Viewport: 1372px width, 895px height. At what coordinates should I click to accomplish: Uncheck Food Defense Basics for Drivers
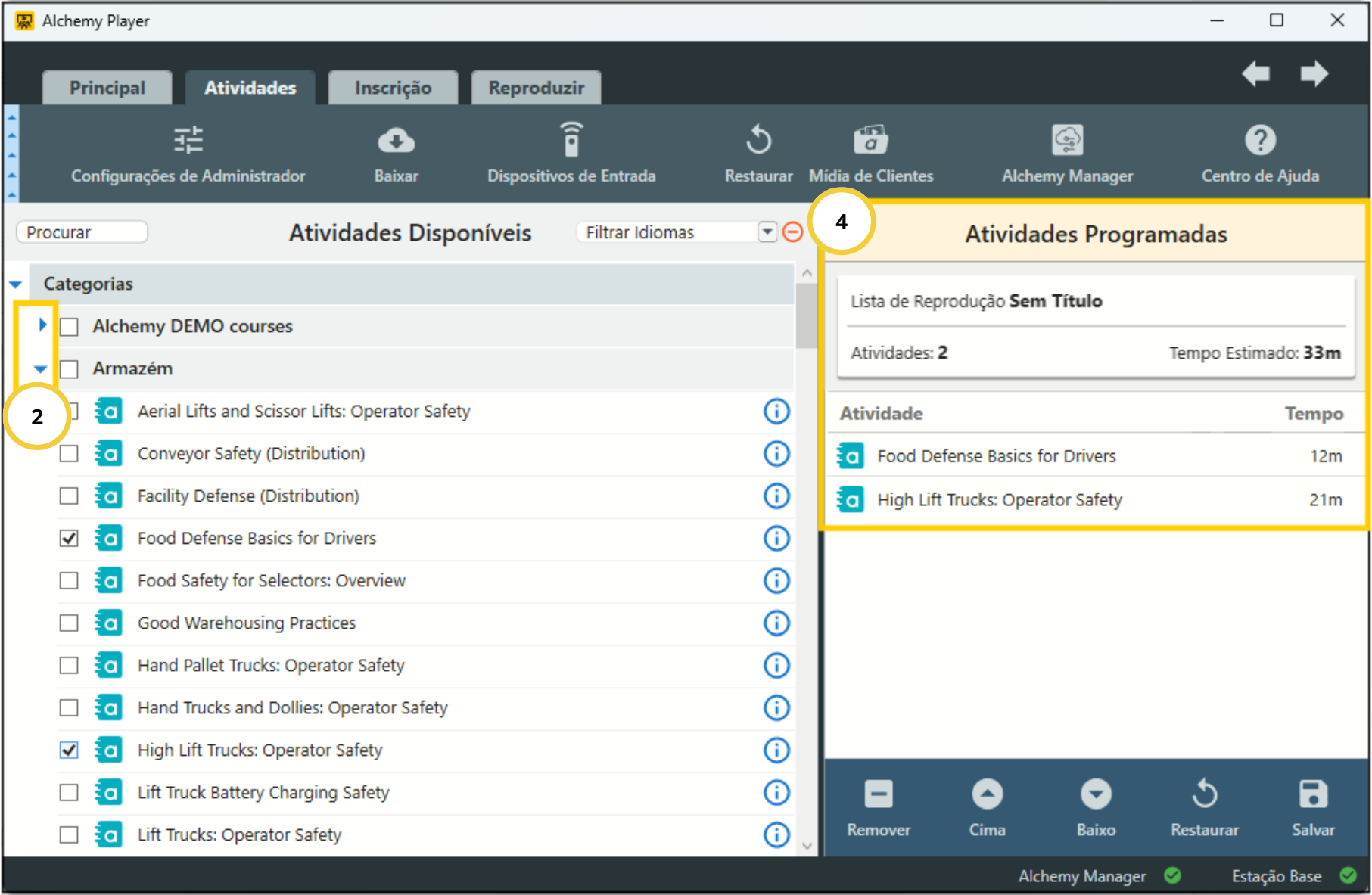coord(69,539)
